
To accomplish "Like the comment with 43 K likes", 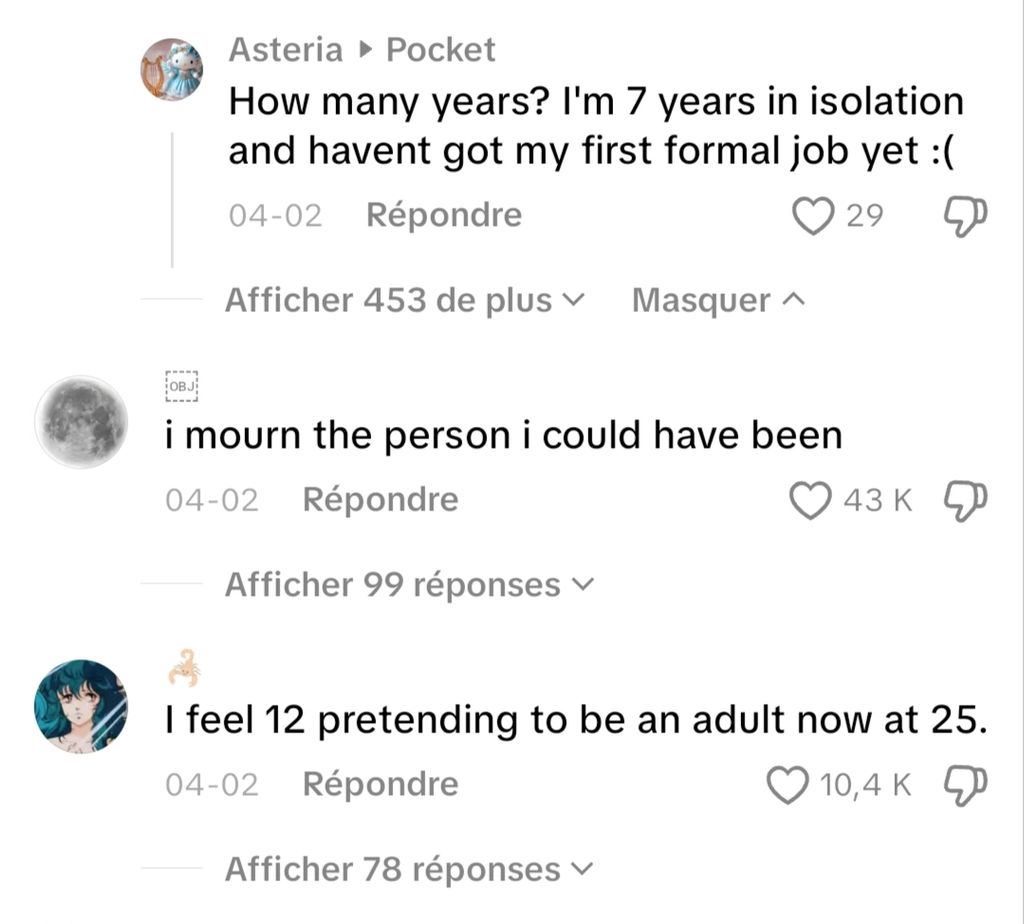I will coord(810,500).
